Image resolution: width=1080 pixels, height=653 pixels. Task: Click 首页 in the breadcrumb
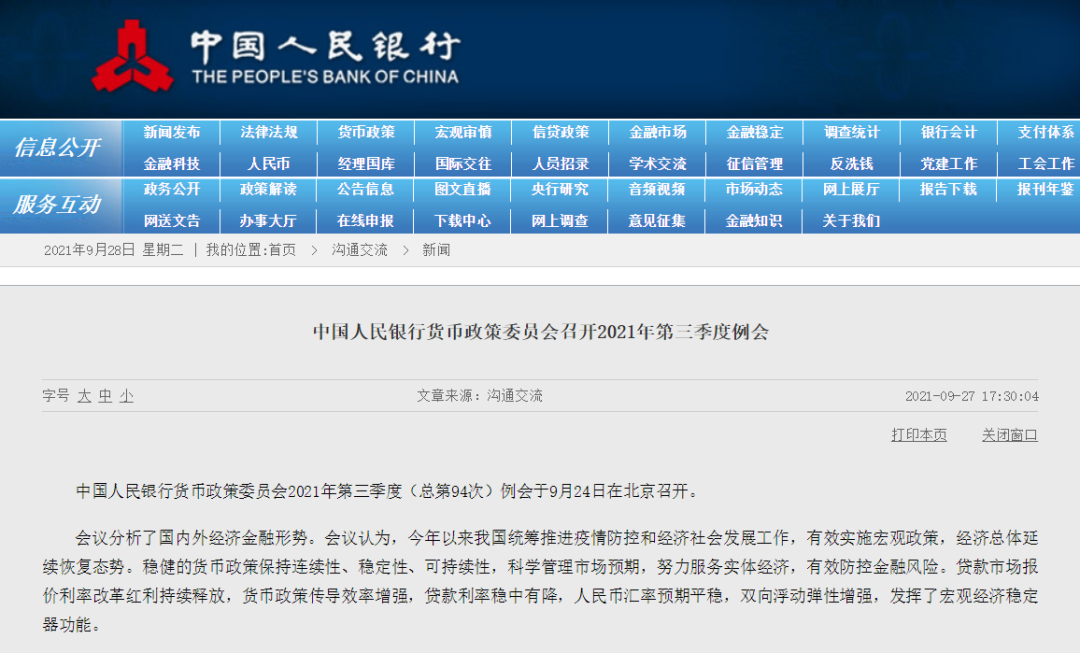tap(282, 250)
